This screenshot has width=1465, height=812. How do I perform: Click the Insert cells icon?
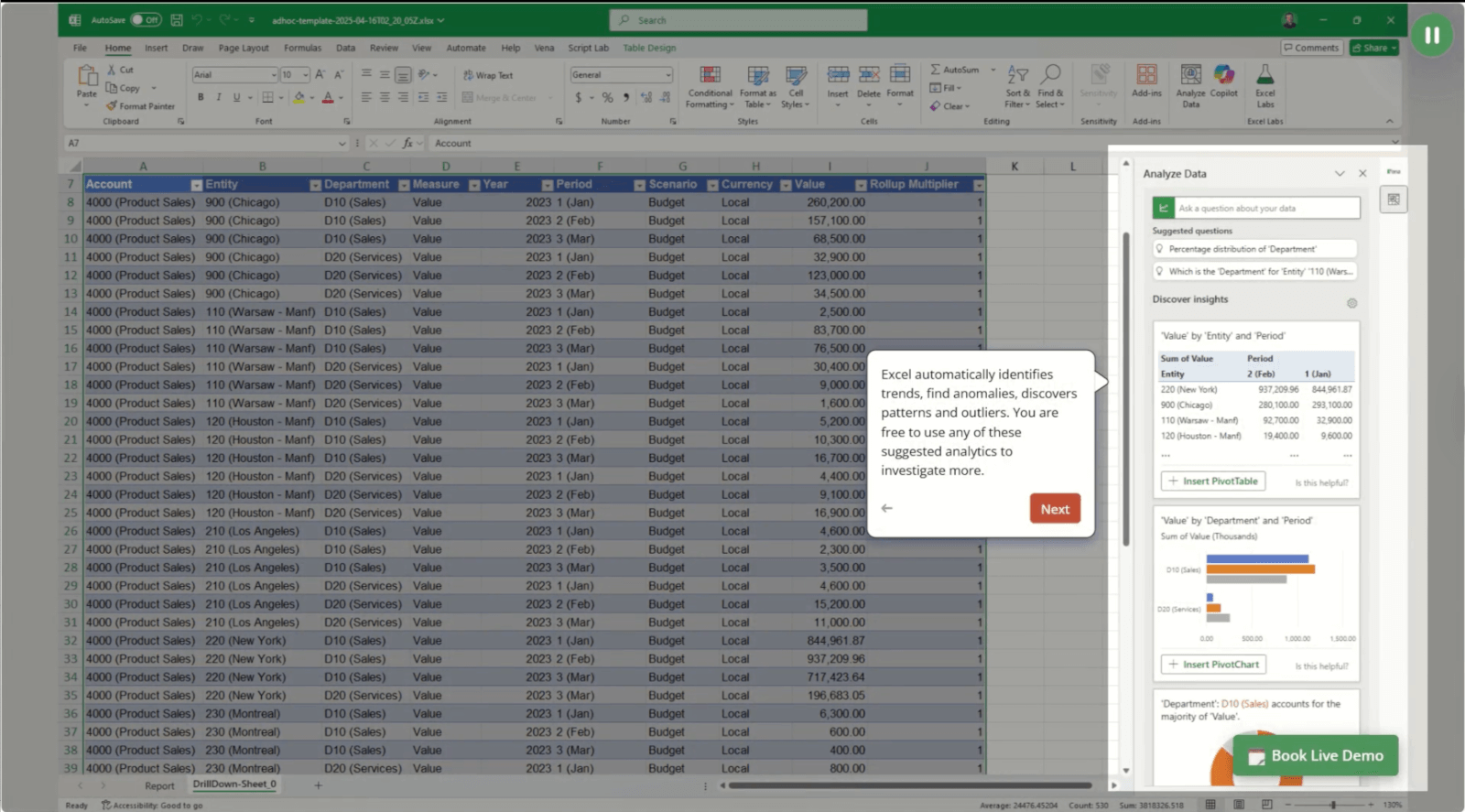point(838,75)
